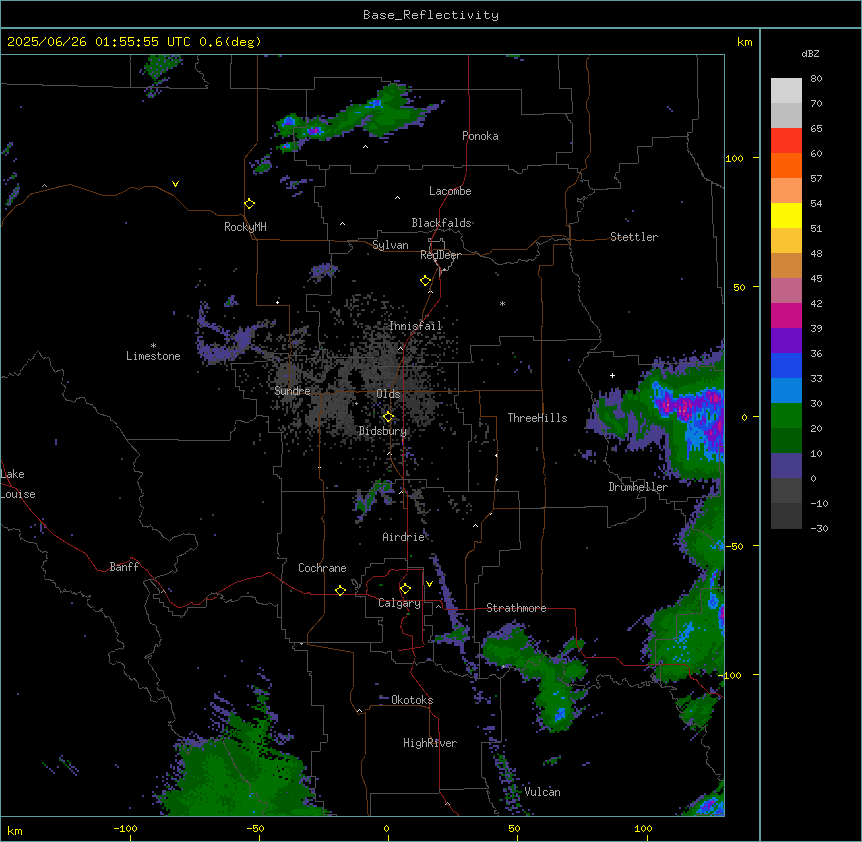
Task: Select the yellow 54–51 dBZ legend swatch
Action: click(x=786, y=215)
